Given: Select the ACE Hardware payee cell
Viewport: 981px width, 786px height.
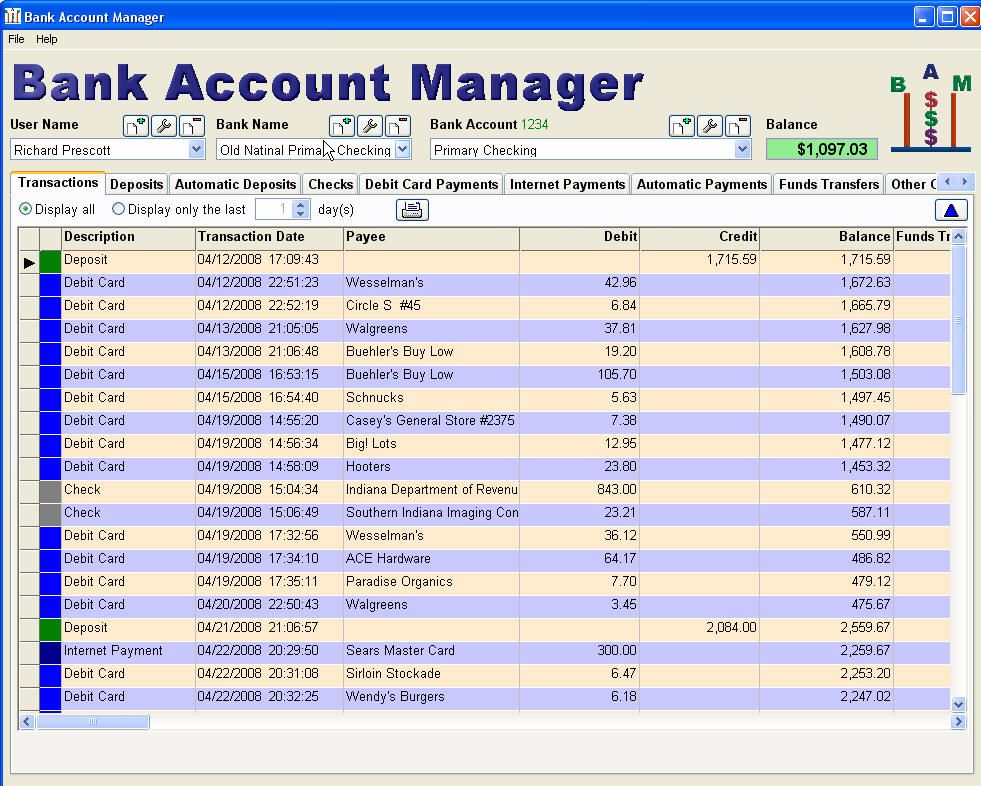Looking at the screenshot, I should [x=431, y=559].
